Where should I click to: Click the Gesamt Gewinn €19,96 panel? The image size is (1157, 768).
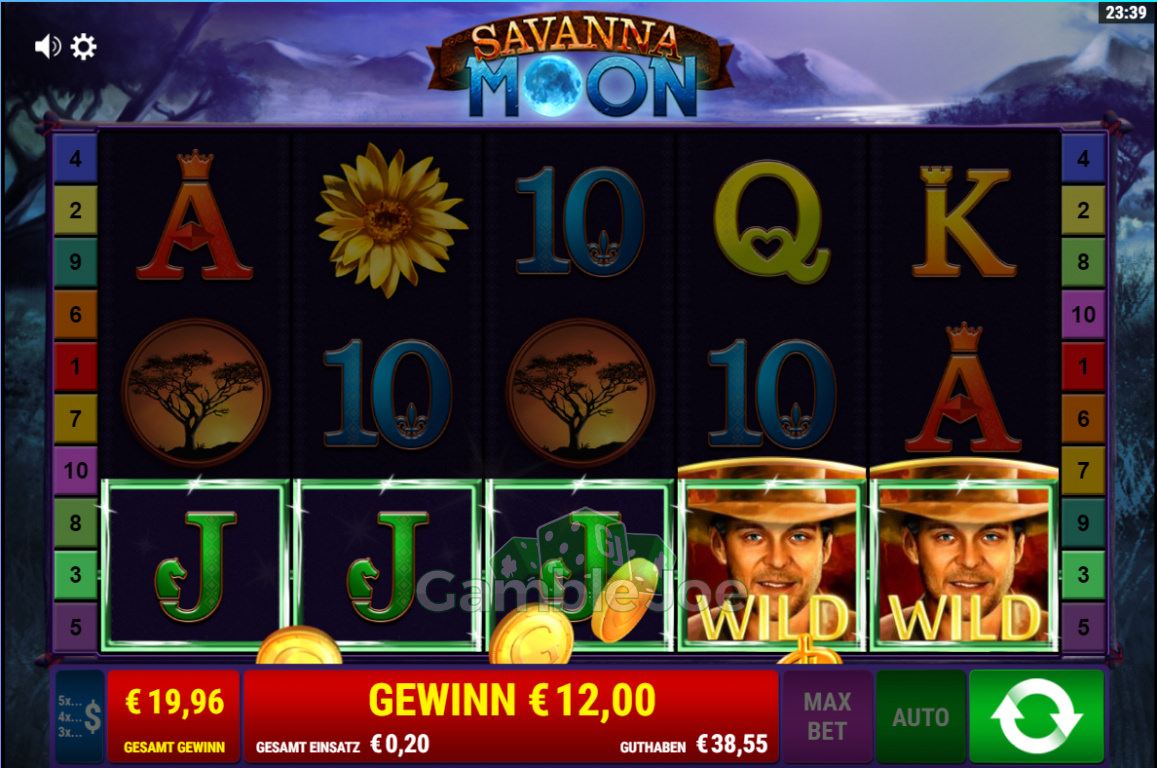coord(174,716)
